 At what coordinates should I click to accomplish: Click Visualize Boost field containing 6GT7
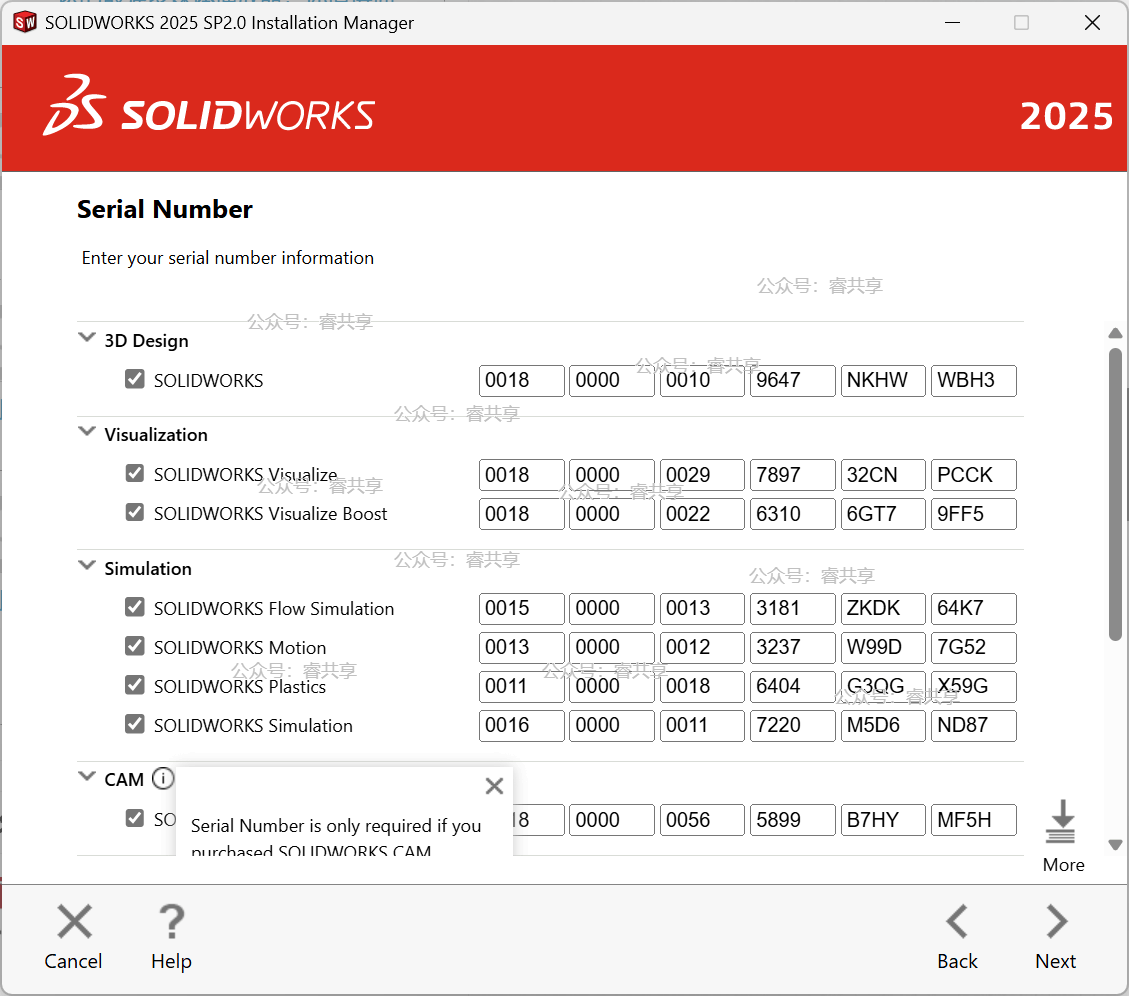(x=883, y=514)
